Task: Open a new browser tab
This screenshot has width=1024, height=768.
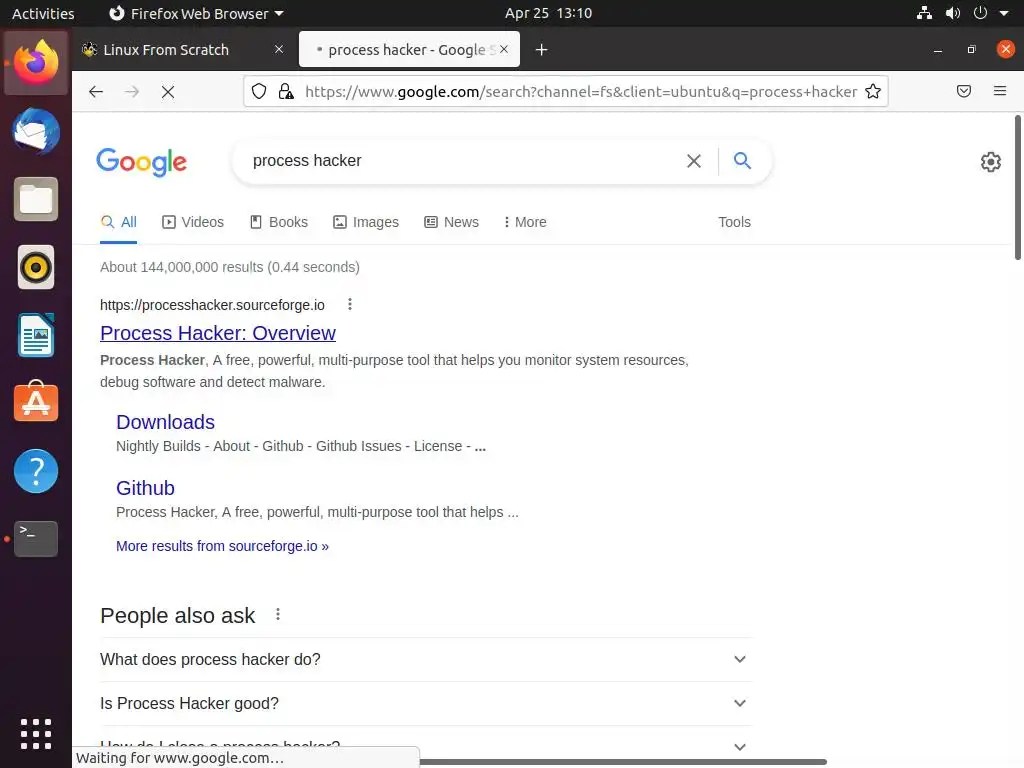Action: (x=541, y=50)
